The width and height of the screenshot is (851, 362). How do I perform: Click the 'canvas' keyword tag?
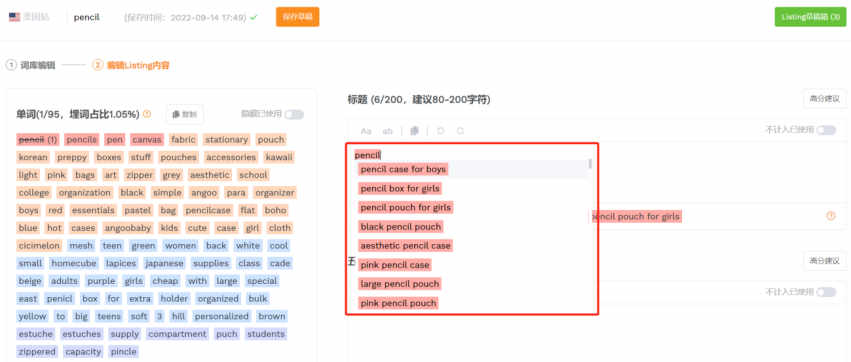tap(147, 139)
